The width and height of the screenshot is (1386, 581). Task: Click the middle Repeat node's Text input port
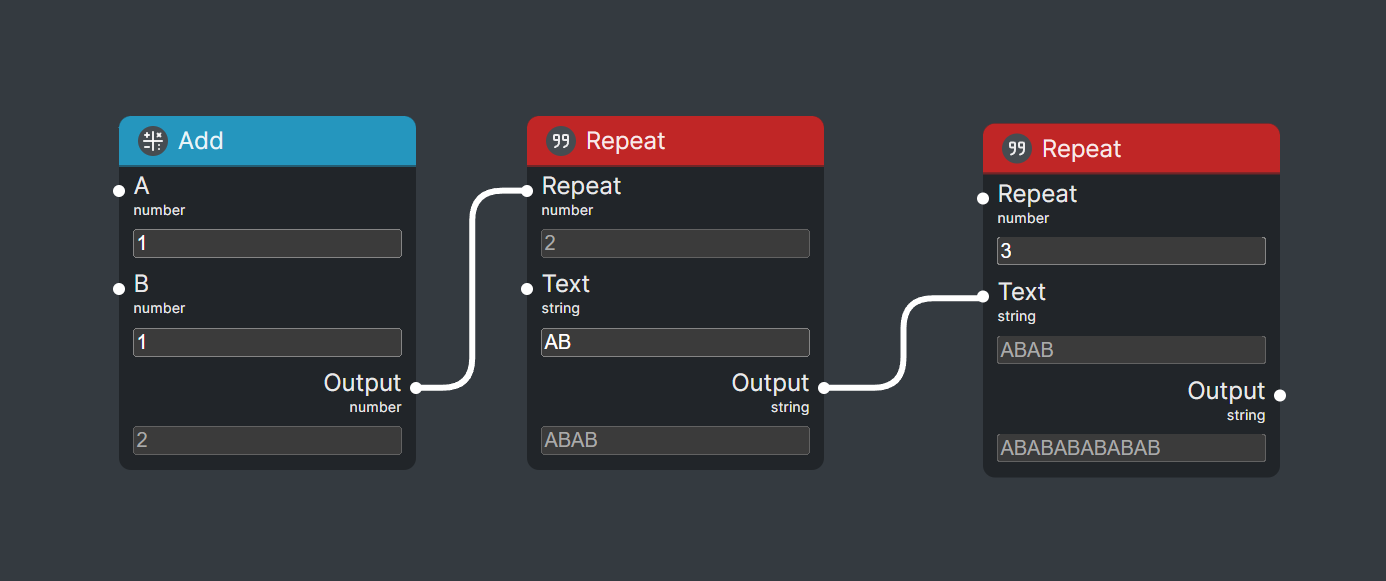tap(527, 289)
